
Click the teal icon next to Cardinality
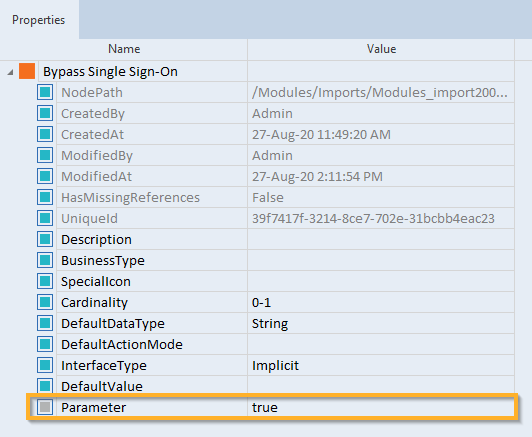tap(45, 302)
